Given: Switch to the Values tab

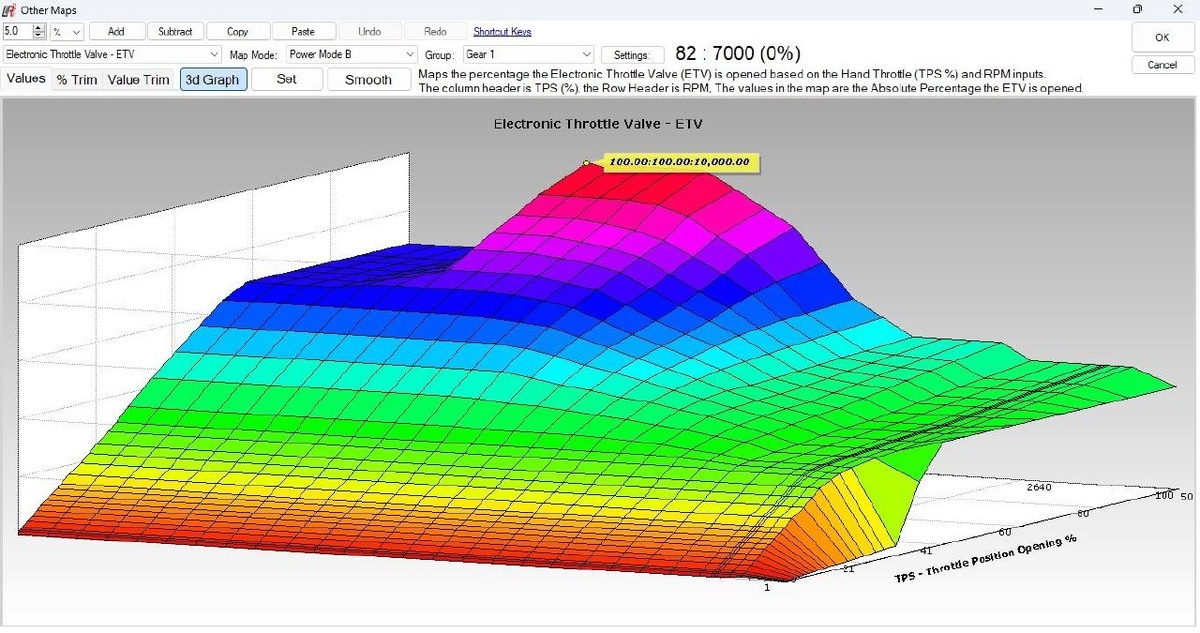Looking at the screenshot, I should tap(26, 78).
